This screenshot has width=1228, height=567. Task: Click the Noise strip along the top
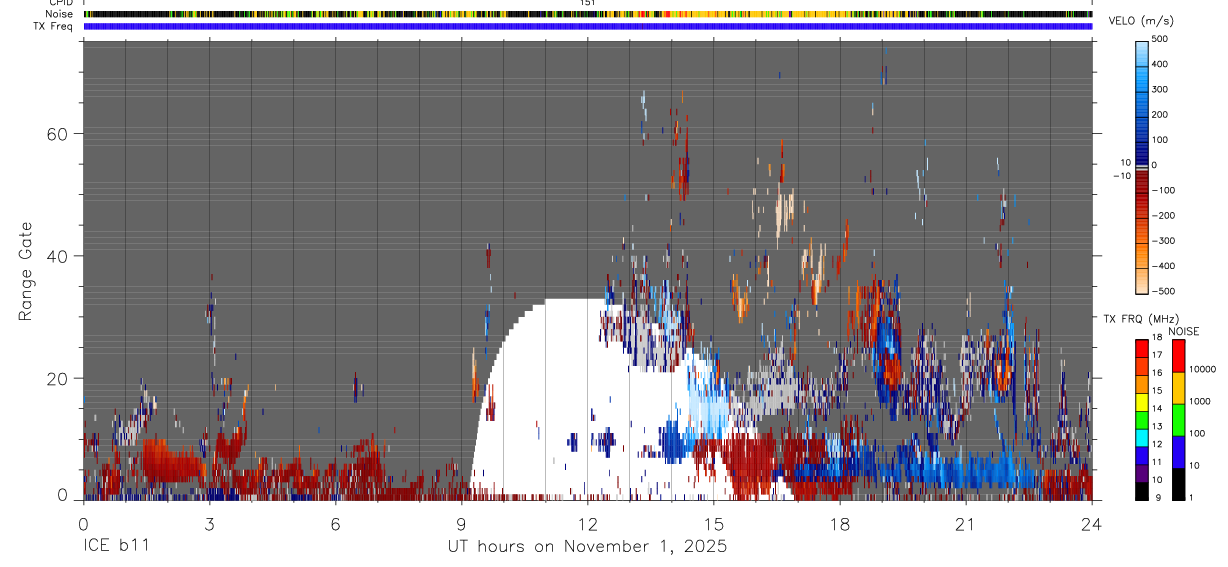click(x=588, y=15)
